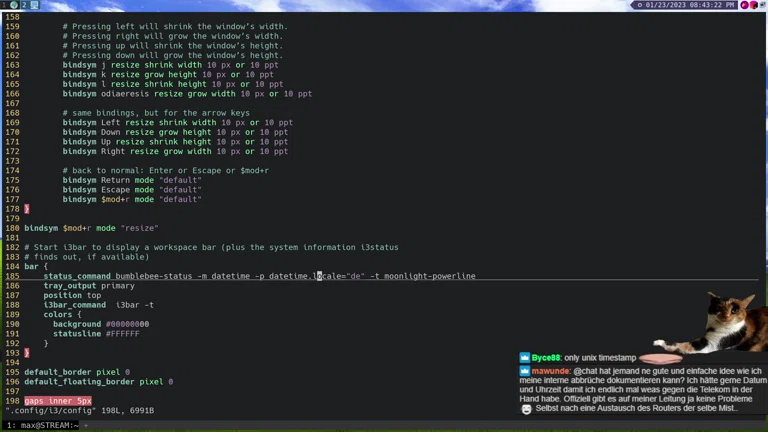Click the statusline #FFFFFF value

[122, 334]
